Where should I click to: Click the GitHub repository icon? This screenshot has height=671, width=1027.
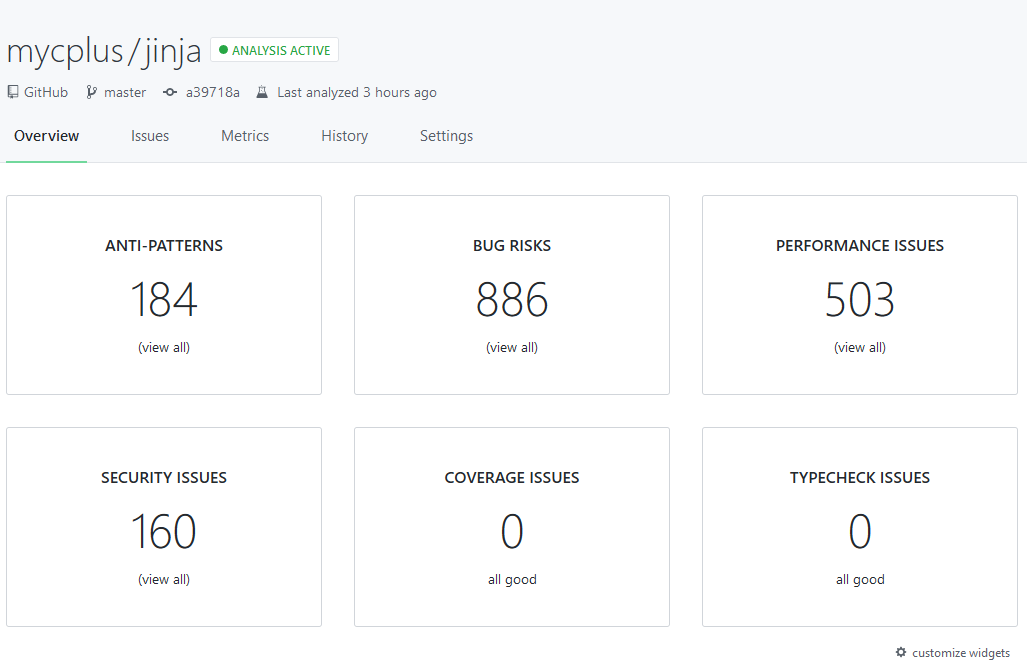coord(13,92)
